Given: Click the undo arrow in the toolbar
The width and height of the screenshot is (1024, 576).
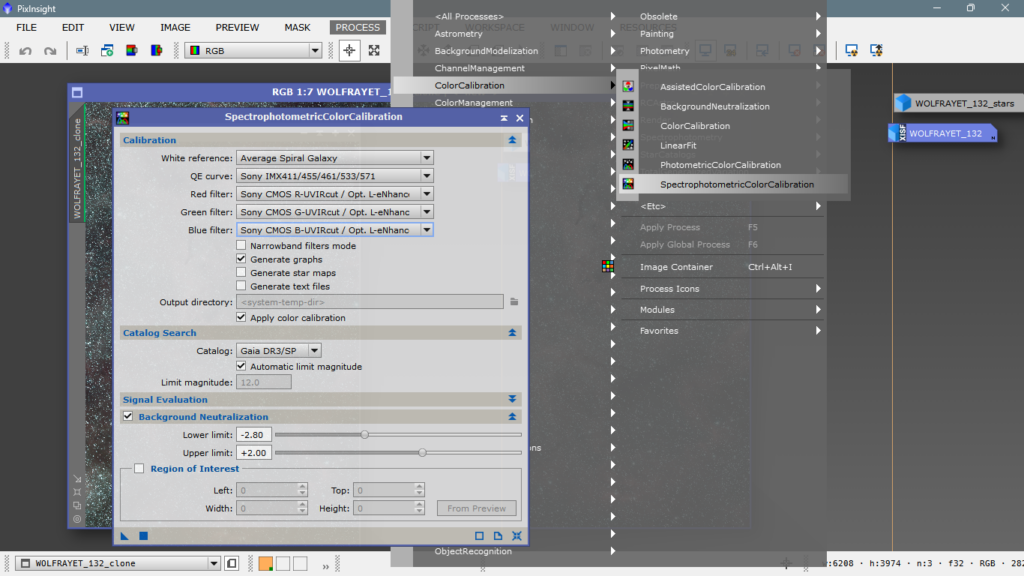Looking at the screenshot, I should coord(25,51).
